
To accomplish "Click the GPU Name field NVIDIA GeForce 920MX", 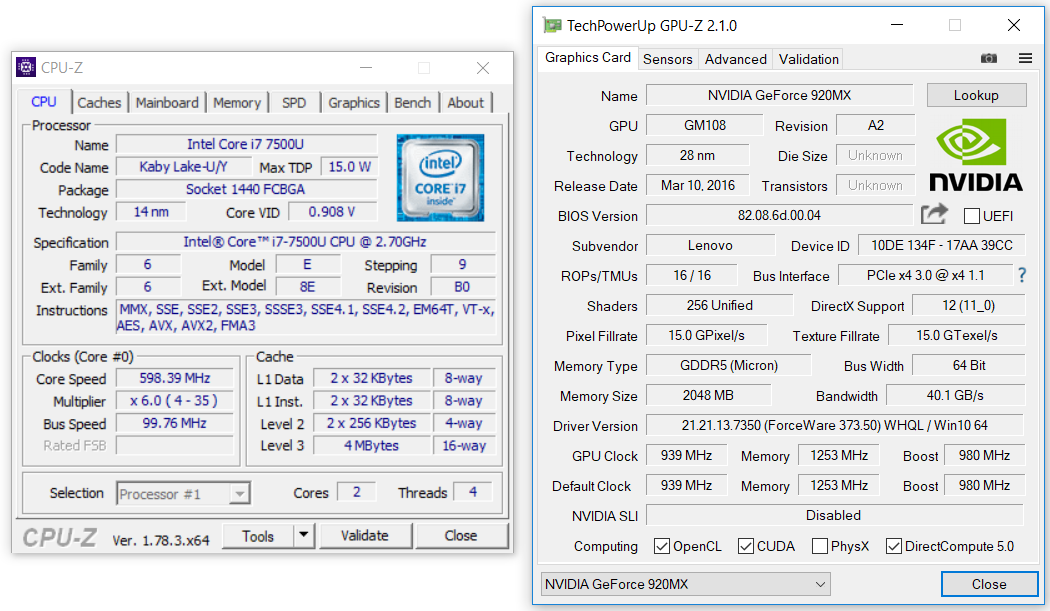I will 779,95.
